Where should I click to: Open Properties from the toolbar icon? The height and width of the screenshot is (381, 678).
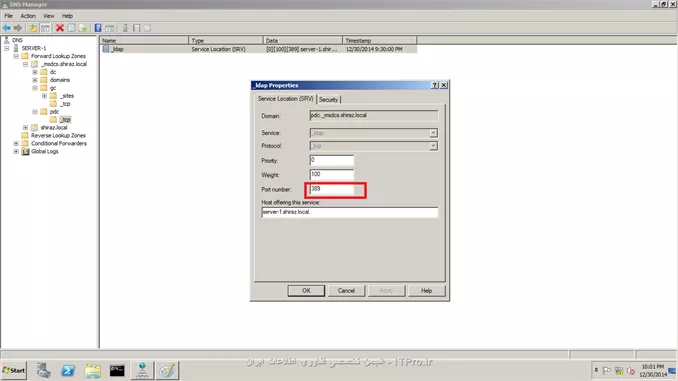(x=71, y=28)
